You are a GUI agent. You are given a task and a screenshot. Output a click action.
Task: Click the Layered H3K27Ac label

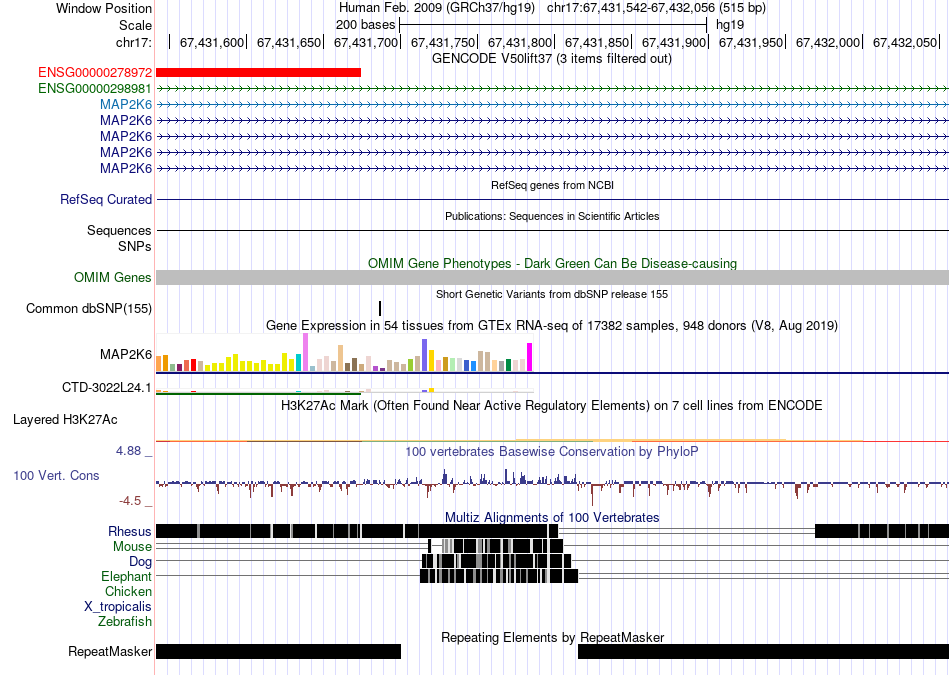point(65,419)
